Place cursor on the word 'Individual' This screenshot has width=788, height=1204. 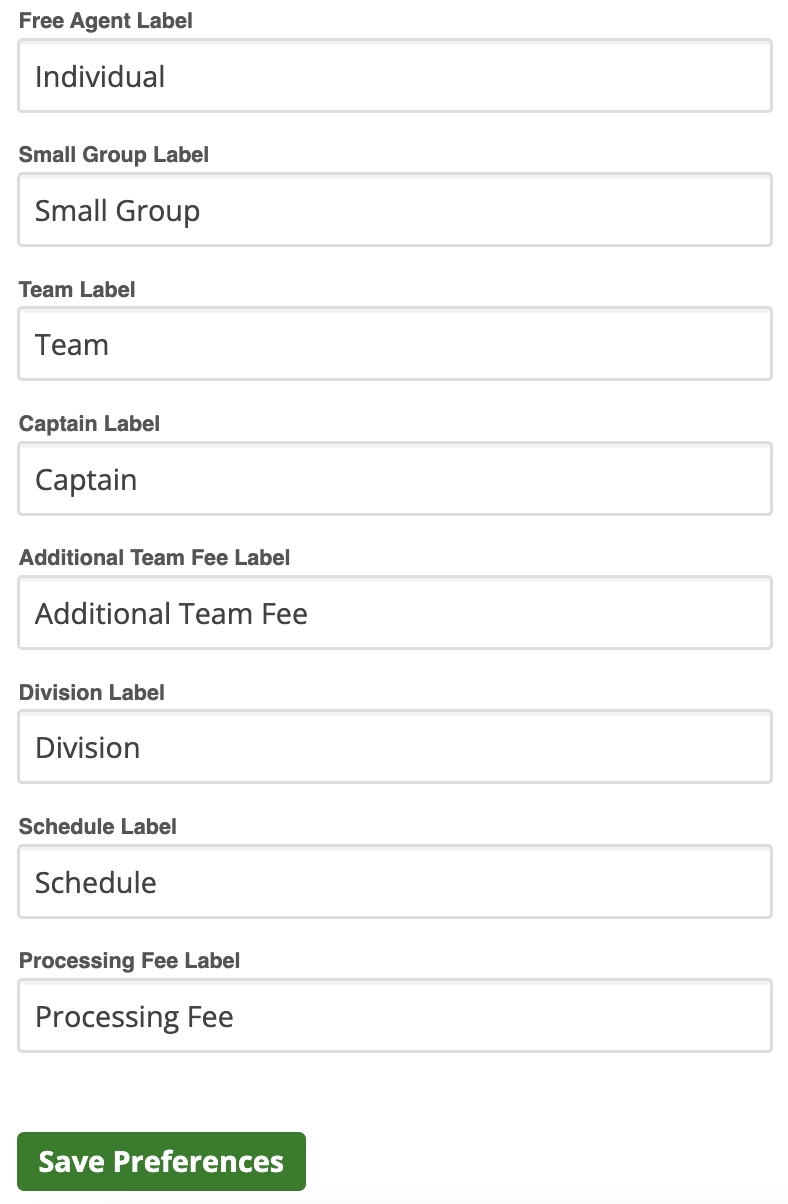100,77
